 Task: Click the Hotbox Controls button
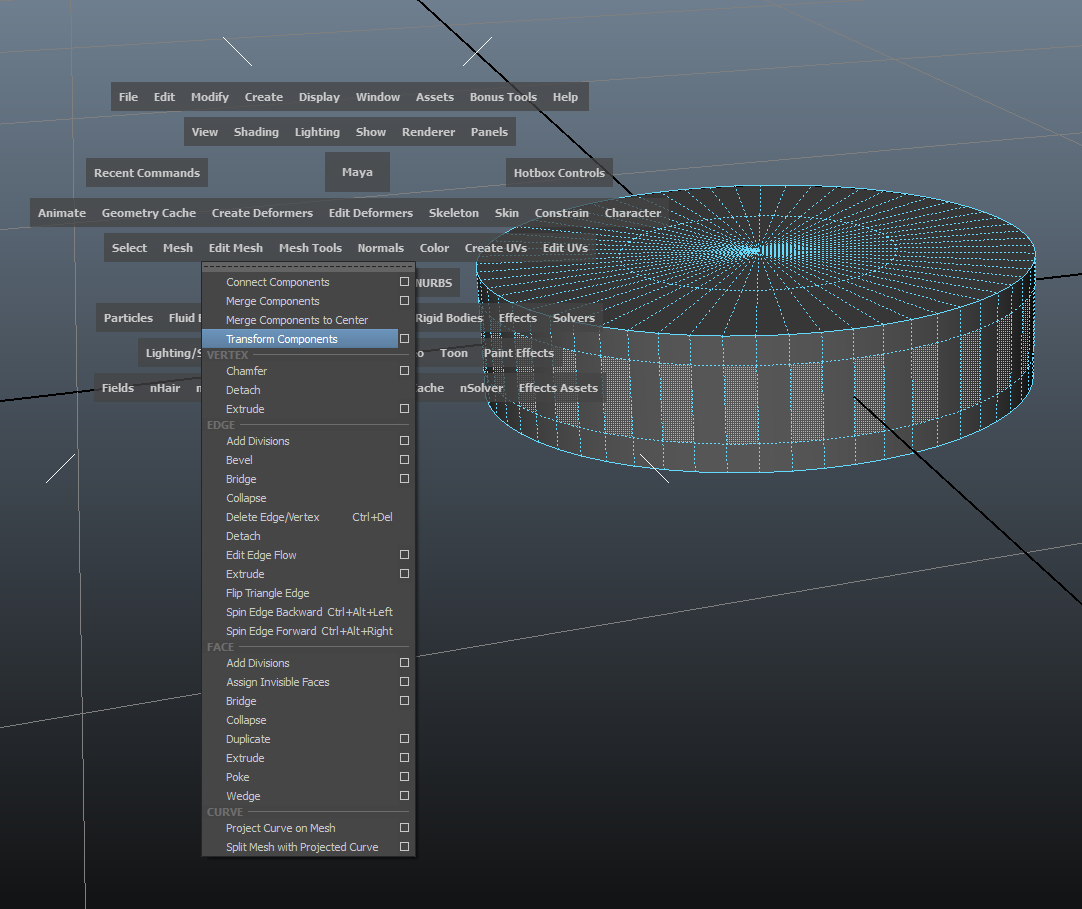pyautogui.click(x=559, y=173)
